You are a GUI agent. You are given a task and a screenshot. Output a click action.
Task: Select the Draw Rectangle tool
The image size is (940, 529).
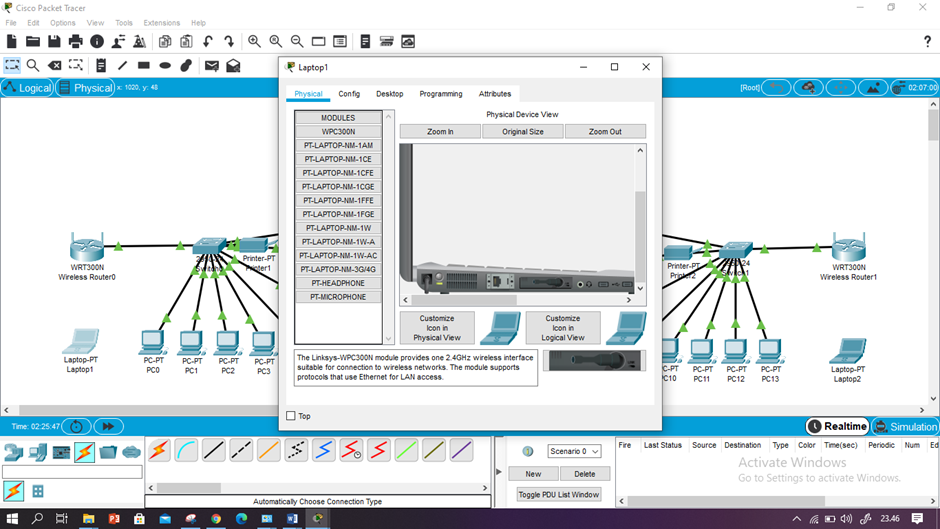click(x=143, y=65)
